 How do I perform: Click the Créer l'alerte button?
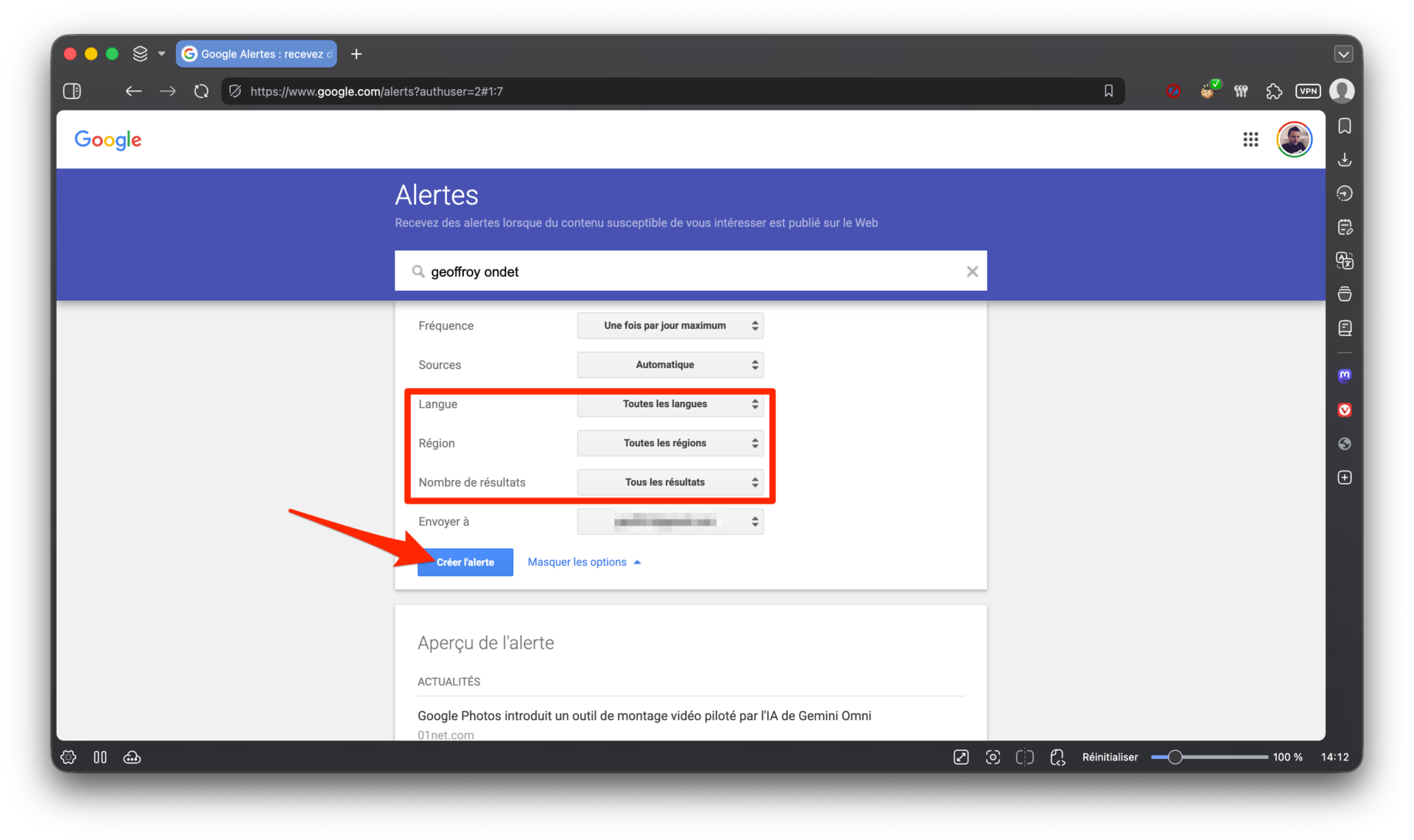[x=465, y=562]
